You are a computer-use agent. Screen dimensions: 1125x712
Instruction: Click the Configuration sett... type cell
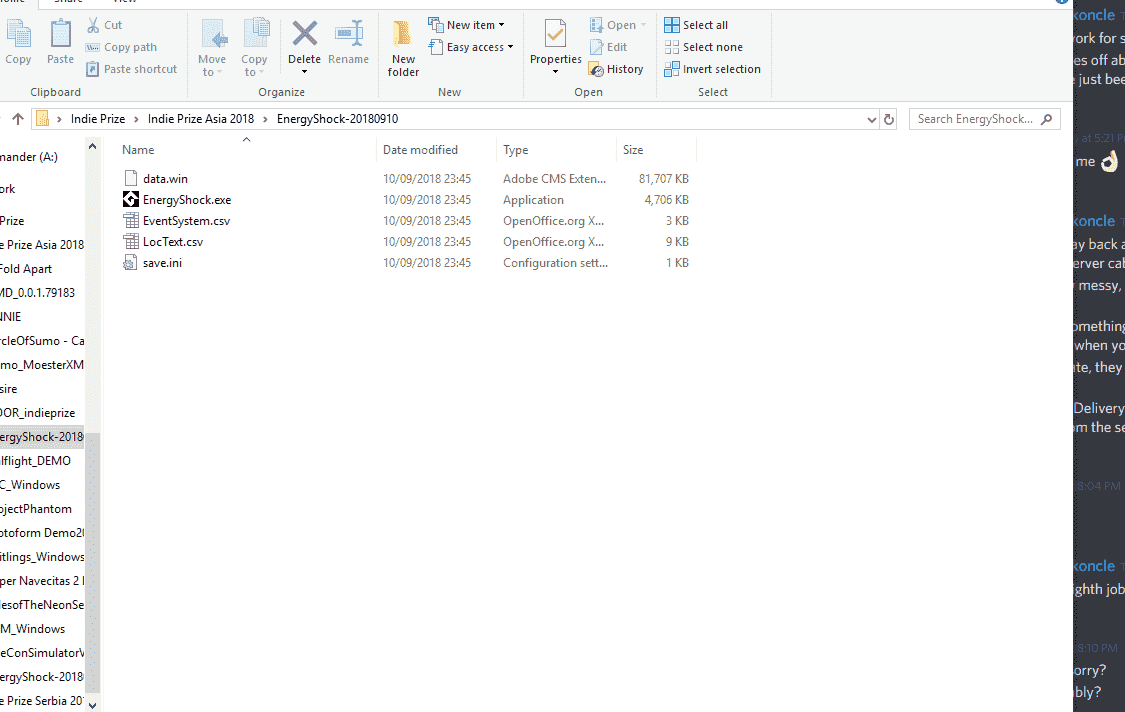[x=555, y=263]
